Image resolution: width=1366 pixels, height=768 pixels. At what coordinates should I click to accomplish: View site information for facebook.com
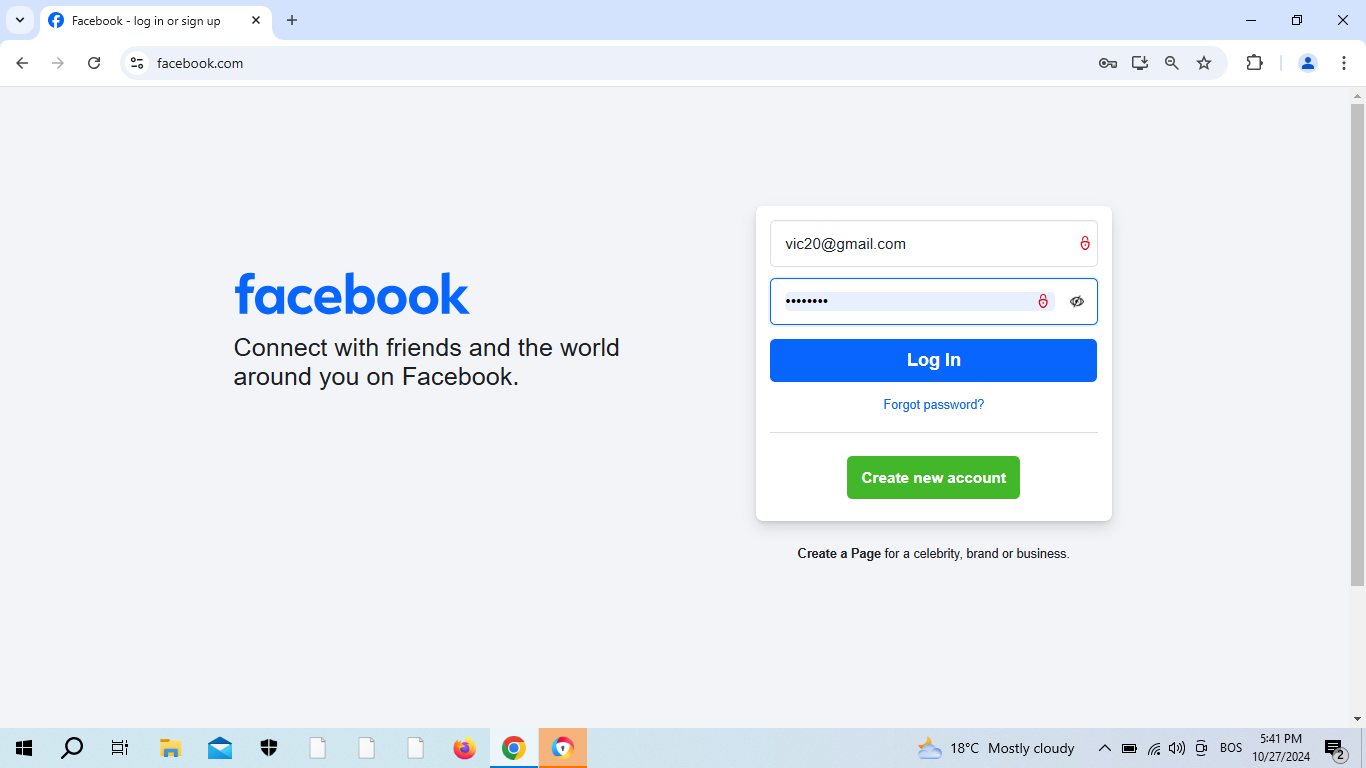[138, 63]
